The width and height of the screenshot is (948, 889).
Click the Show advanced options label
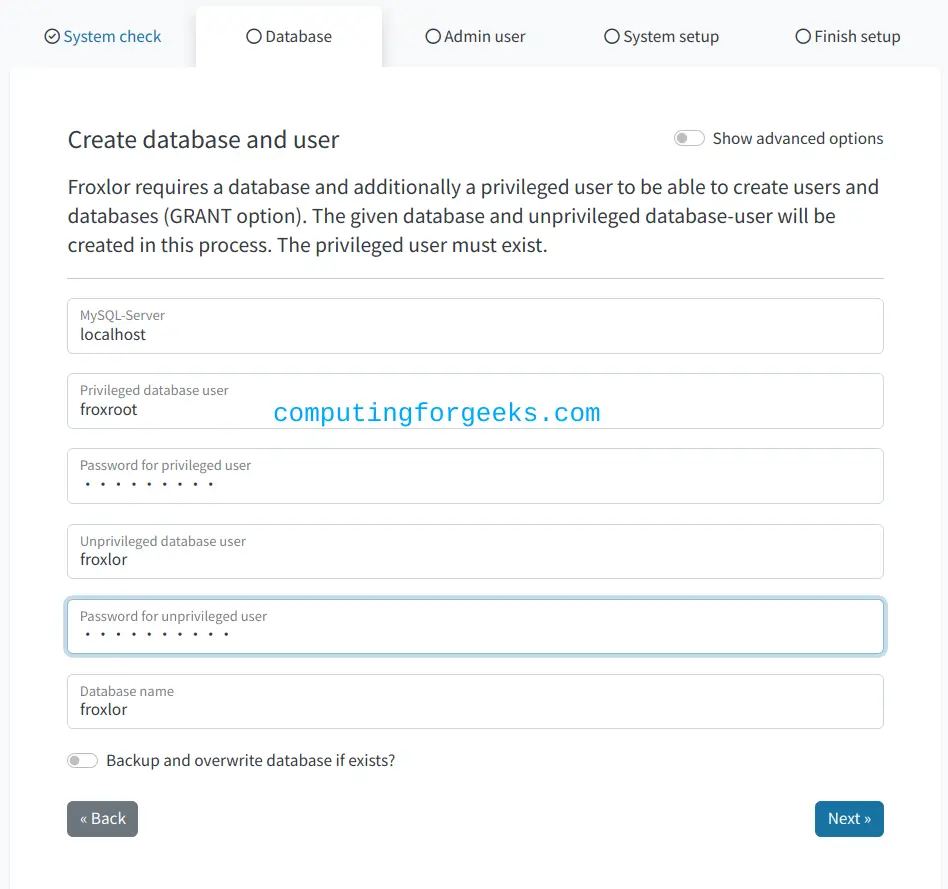[797, 138]
